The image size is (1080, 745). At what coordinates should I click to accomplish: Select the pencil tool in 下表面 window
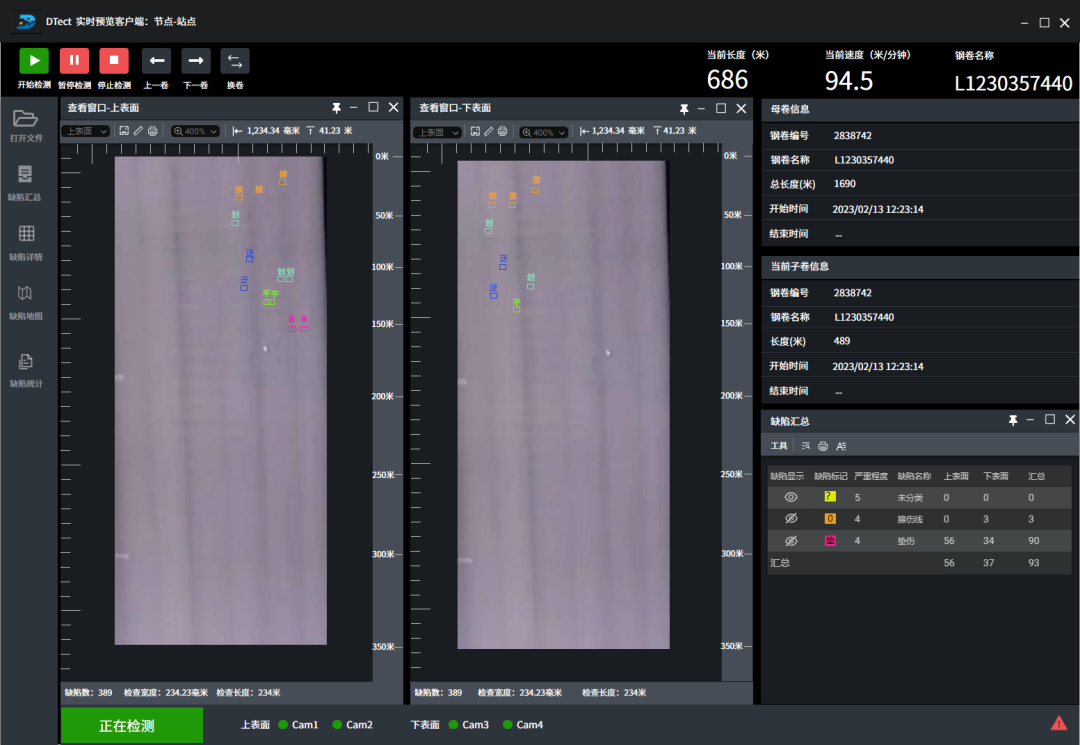coord(488,132)
